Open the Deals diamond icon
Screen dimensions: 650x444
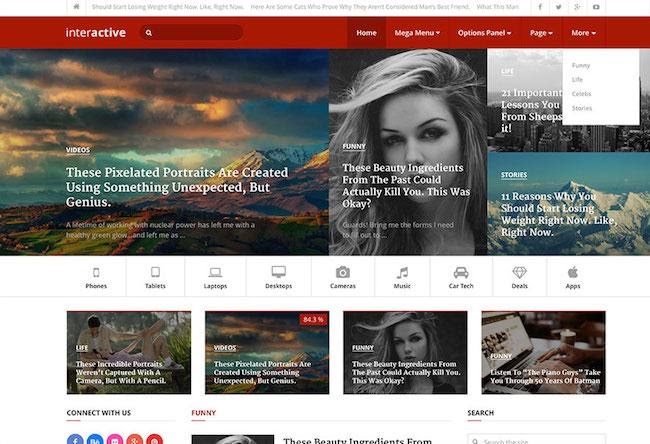tap(519, 272)
